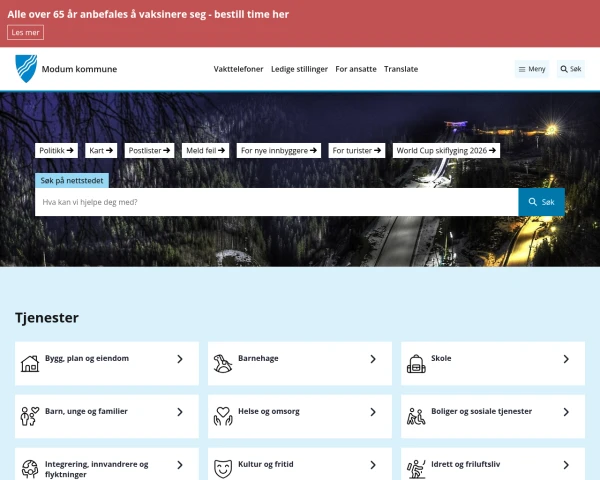This screenshot has height=480, width=600.
Task: Click the arrow icon on the Kart shortcut
Action: click(x=109, y=150)
